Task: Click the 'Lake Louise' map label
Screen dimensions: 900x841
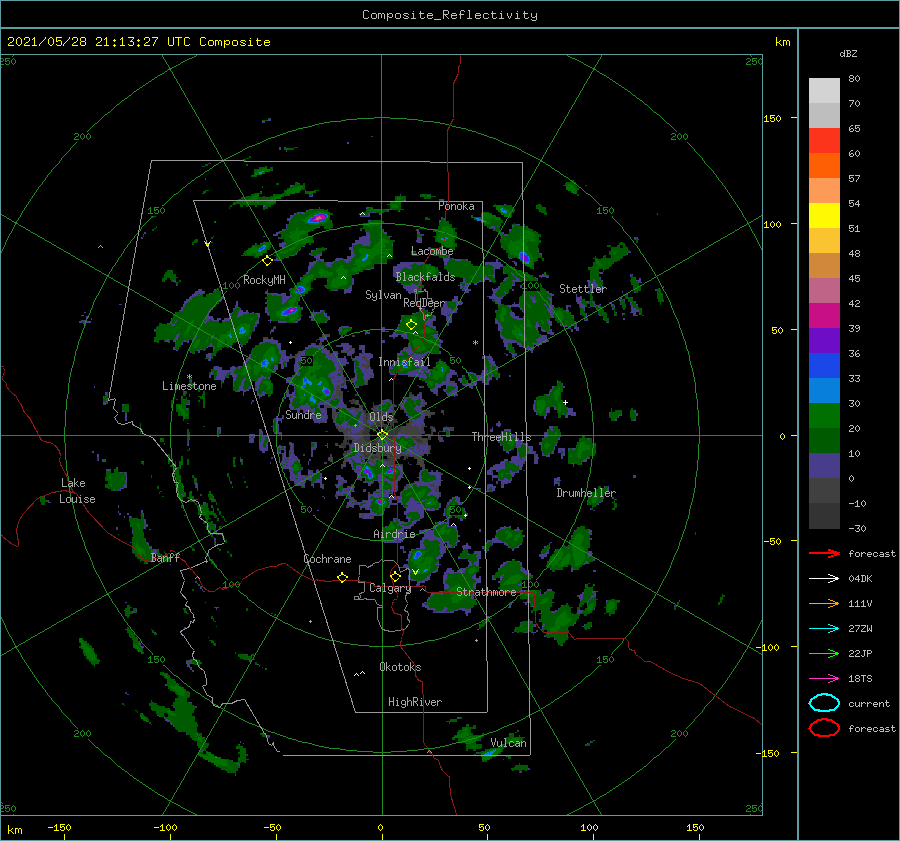Action: point(77,491)
